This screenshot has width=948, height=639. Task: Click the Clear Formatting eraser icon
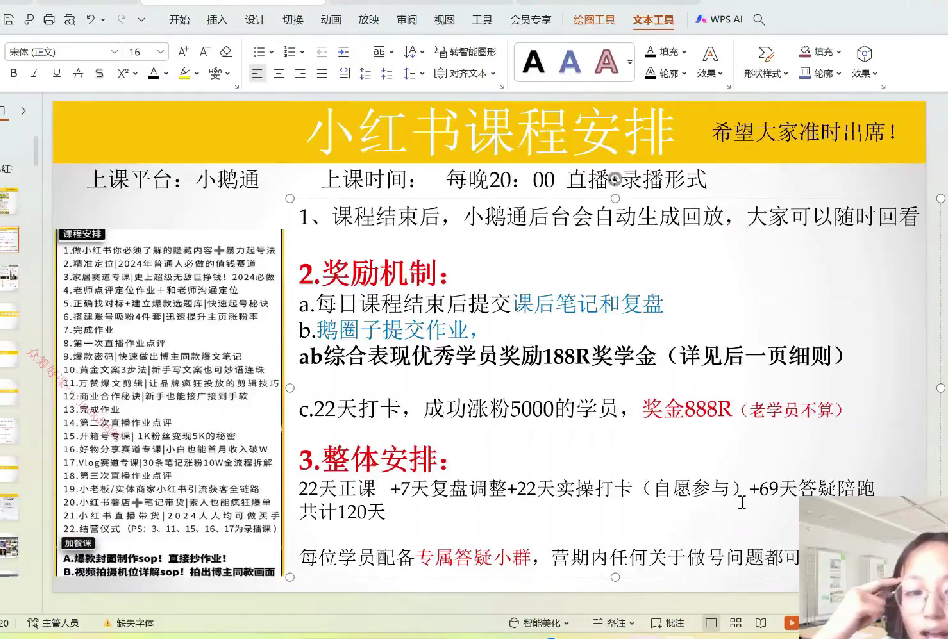[226, 52]
